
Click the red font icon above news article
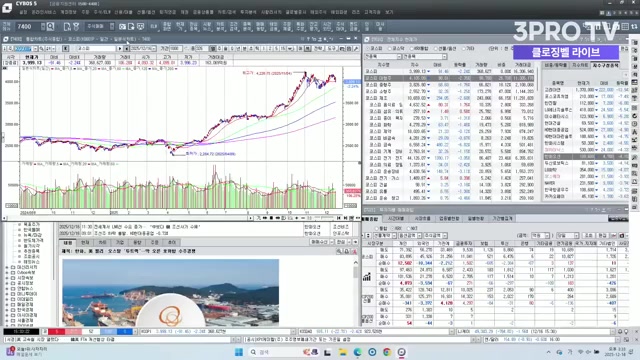pos(354,251)
